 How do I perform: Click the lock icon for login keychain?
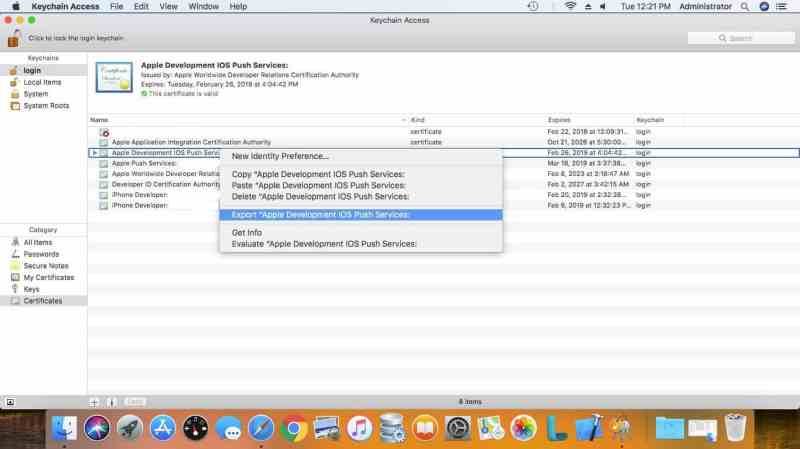pyautogui.click(x=14, y=38)
